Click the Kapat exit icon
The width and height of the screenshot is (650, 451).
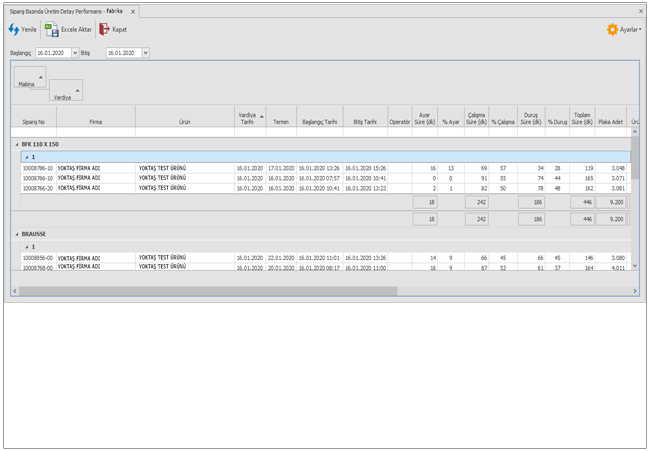click(104, 30)
